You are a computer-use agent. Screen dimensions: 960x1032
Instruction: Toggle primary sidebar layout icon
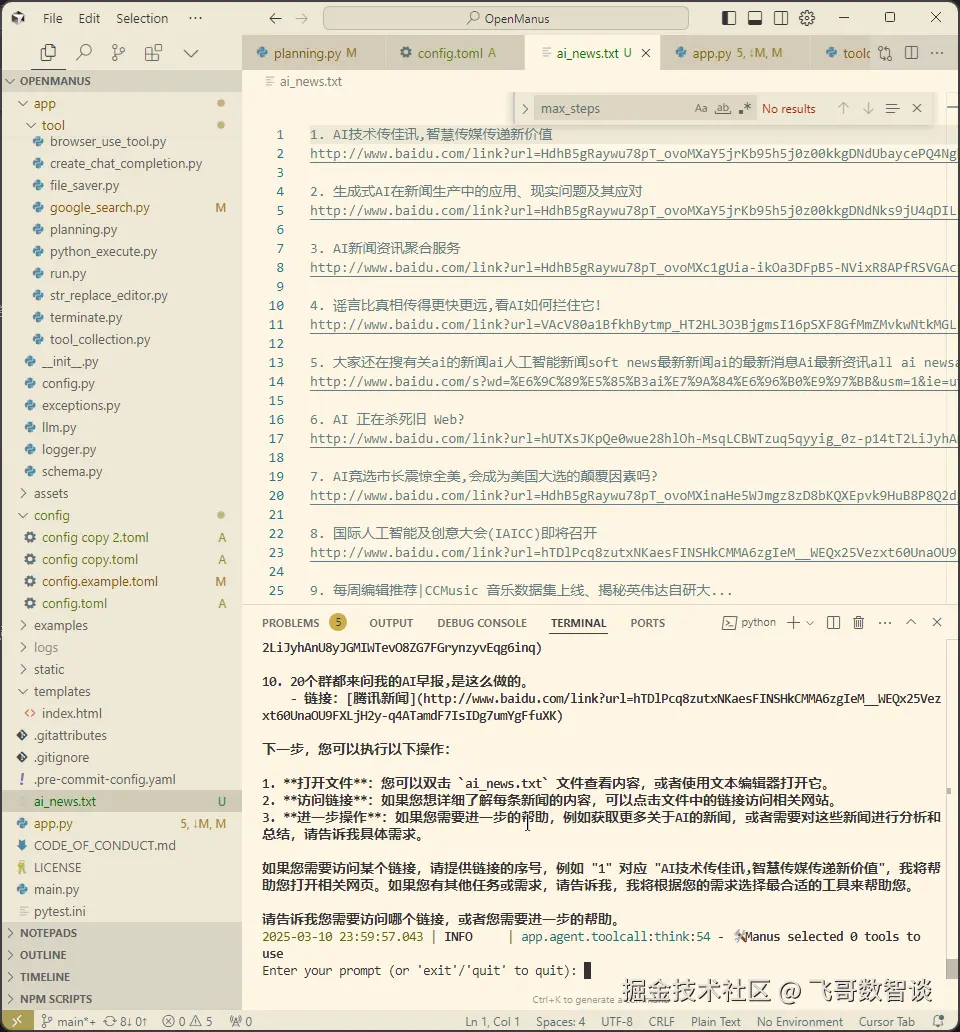[x=728, y=18]
